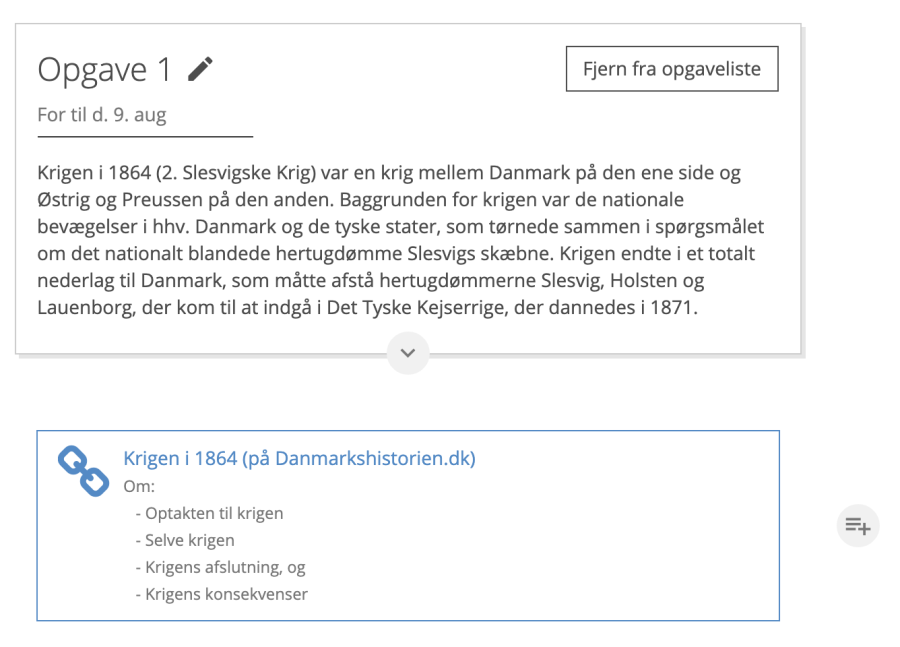The height and width of the screenshot is (647, 900).
Task: Click the 'Om:' label in the link card
Action: 139,486
